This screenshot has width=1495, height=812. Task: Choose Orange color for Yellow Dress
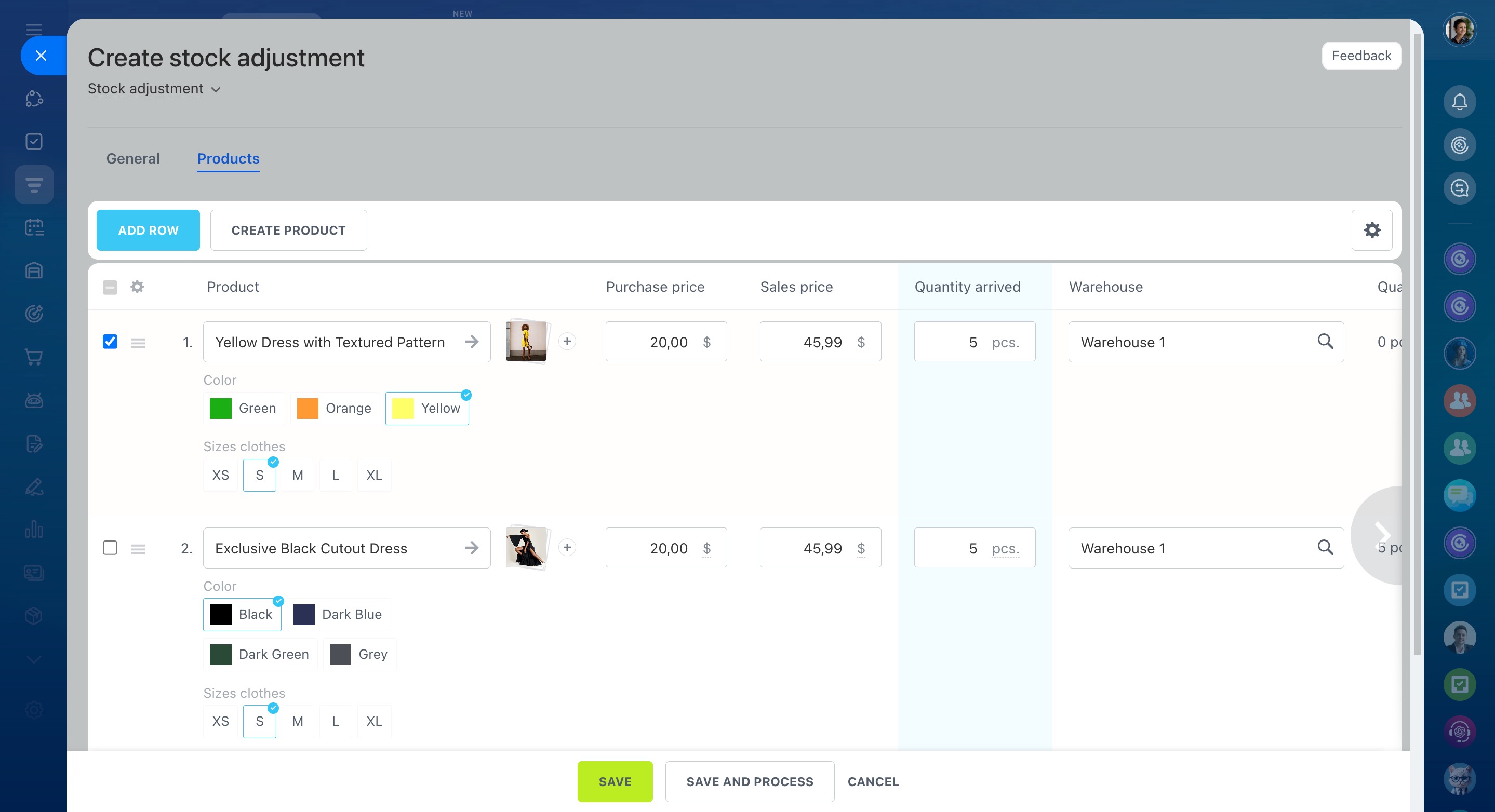tap(335, 408)
